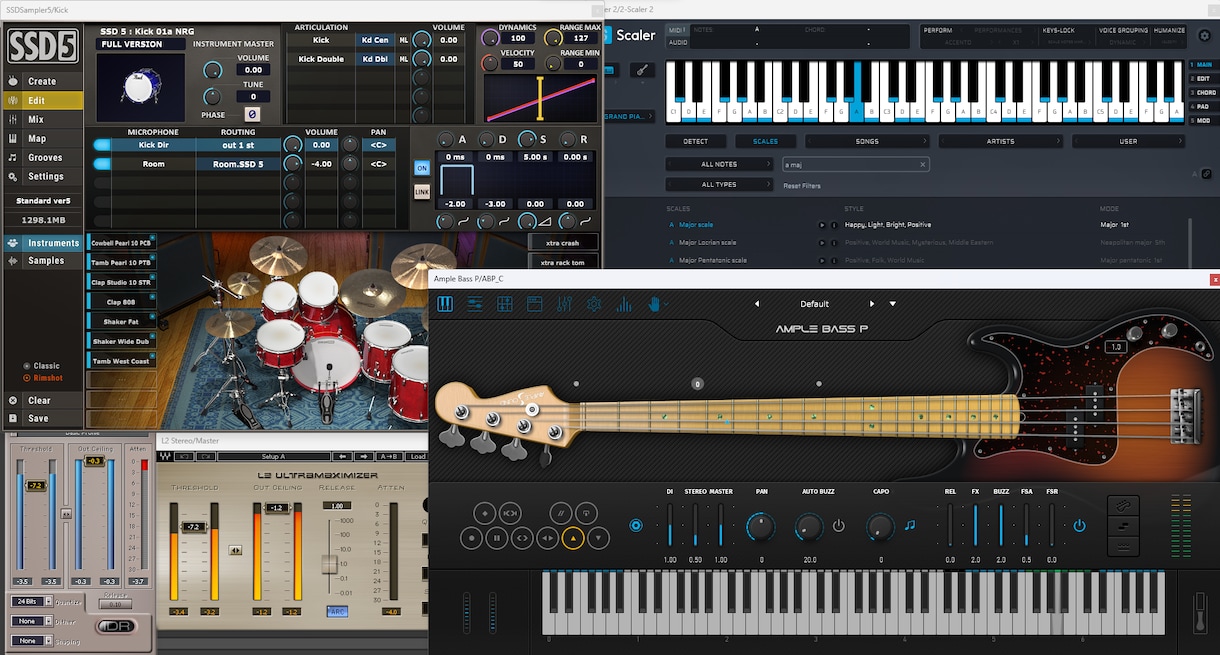Open the All Notes filter dropdown in Scaler
1220x655 pixels.
pos(719,164)
